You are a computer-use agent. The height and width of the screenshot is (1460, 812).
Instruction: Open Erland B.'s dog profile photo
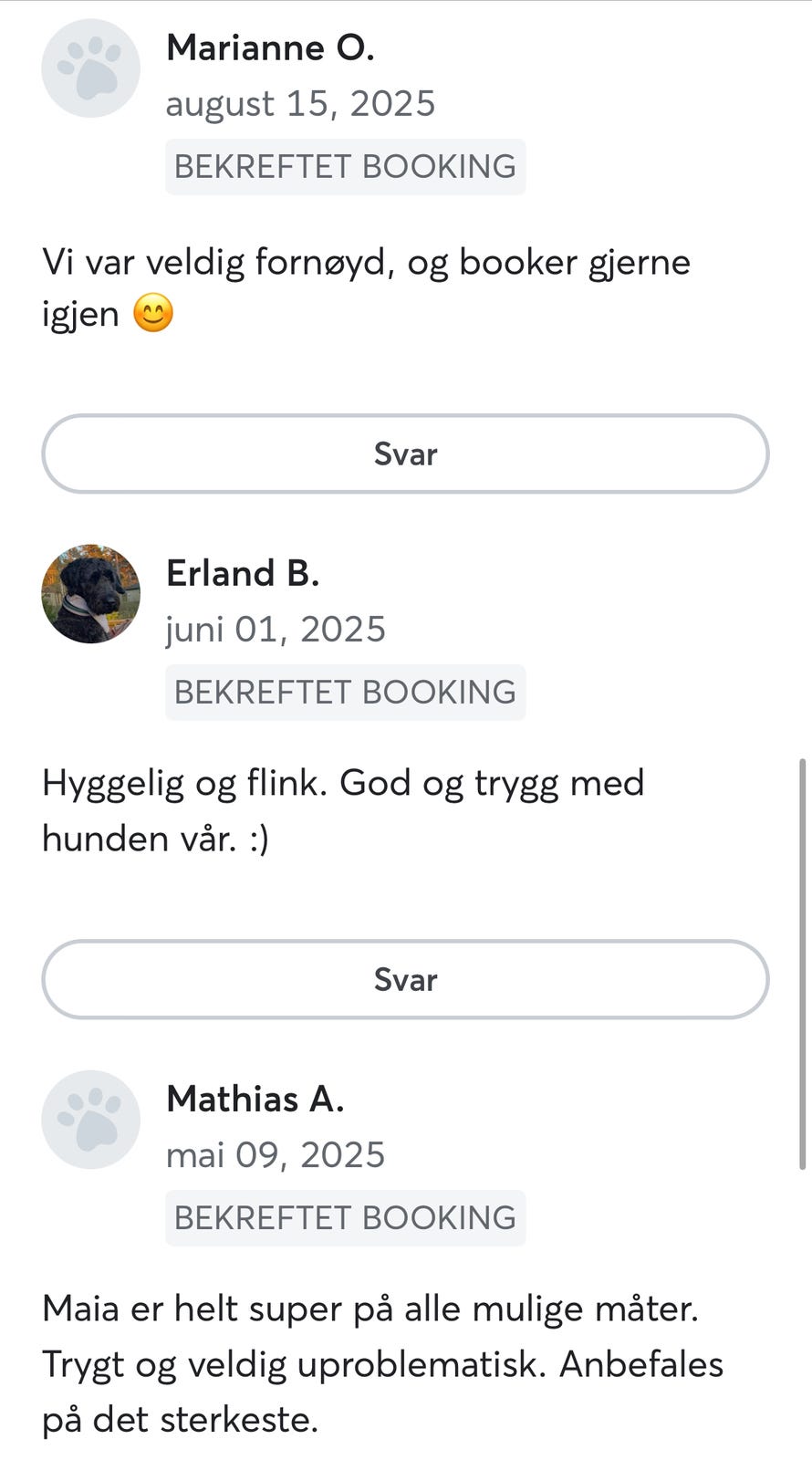pyautogui.click(x=90, y=594)
